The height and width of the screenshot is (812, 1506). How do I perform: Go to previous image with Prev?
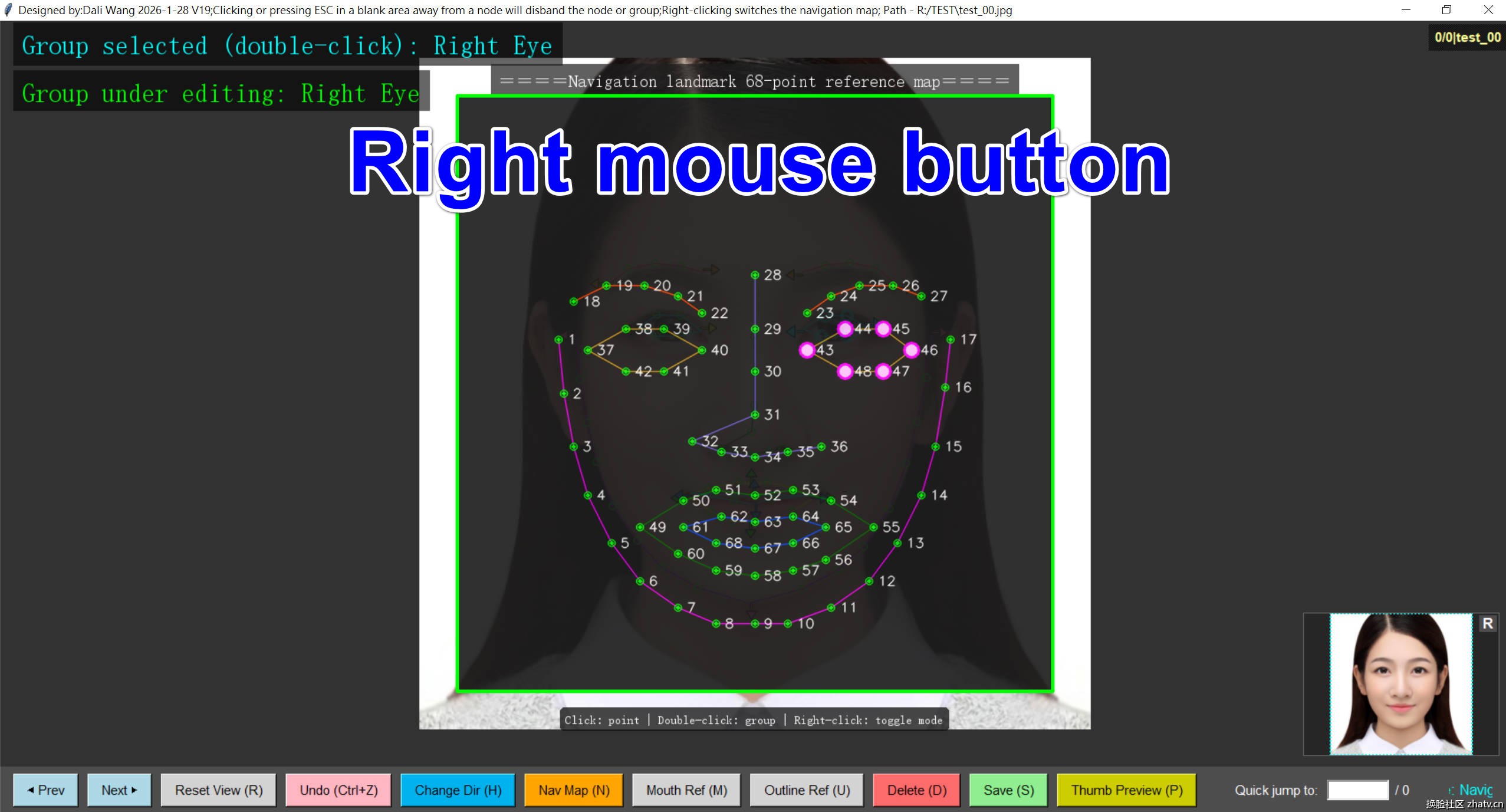45,790
